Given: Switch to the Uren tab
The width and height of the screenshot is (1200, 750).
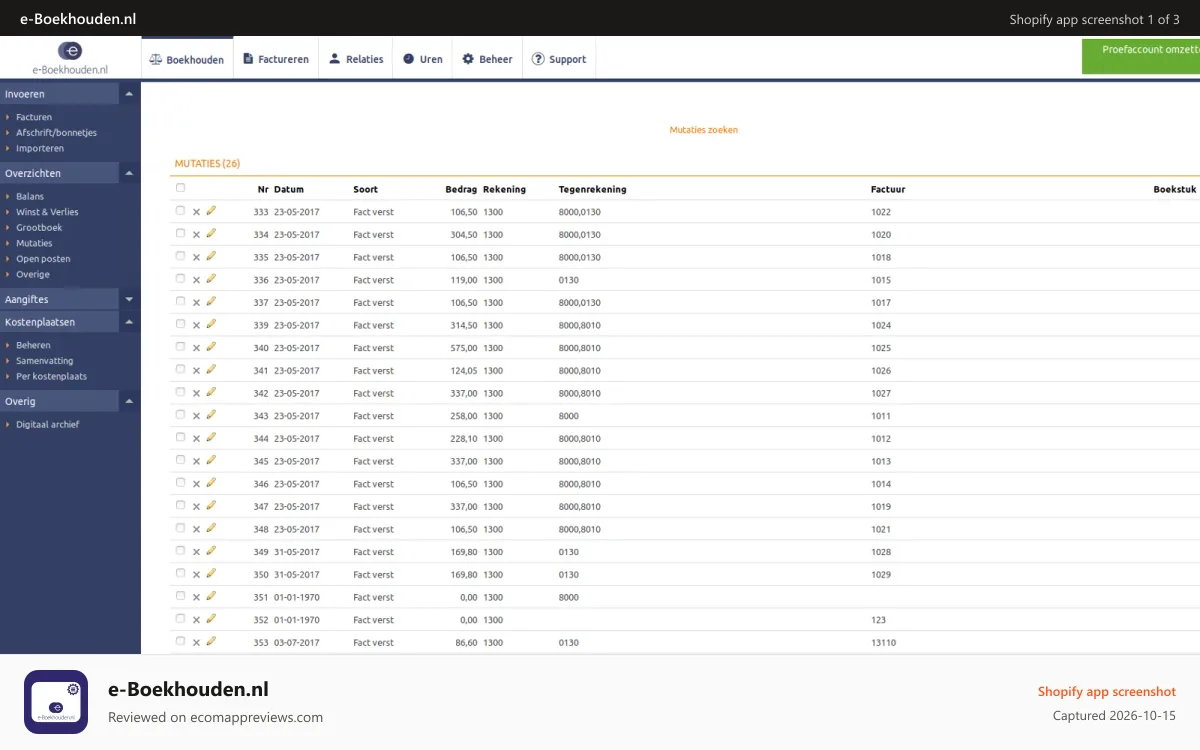Looking at the screenshot, I should tap(422, 59).
